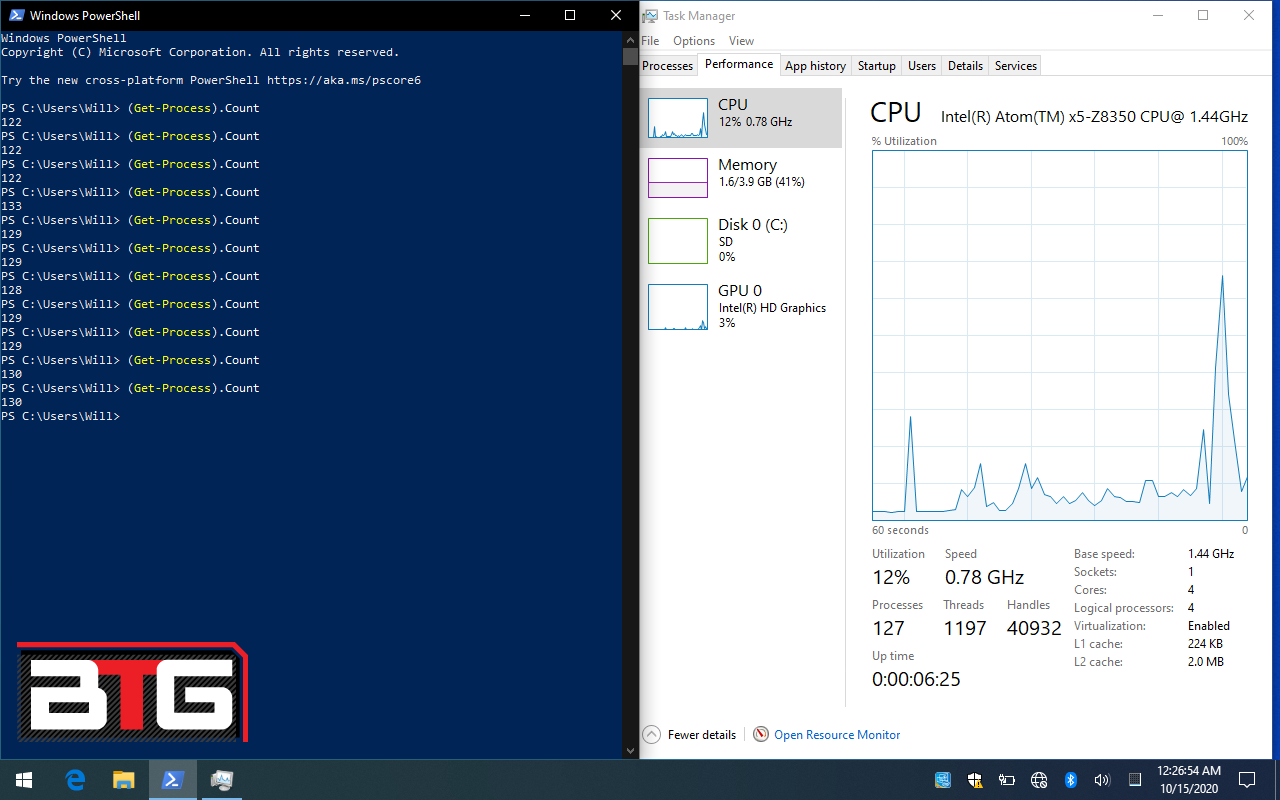
Task: Open the Options menu in Task Manager
Action: 693,41
